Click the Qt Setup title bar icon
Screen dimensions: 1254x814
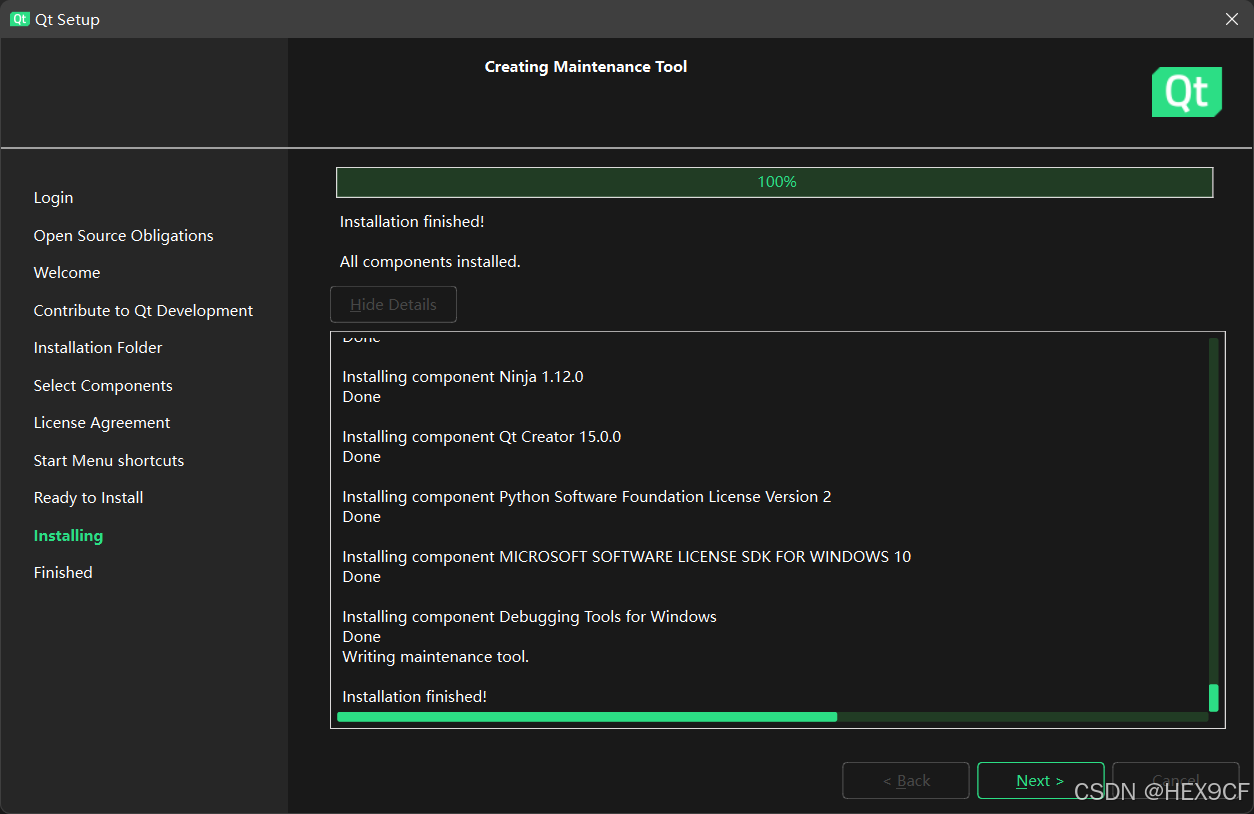20,19
